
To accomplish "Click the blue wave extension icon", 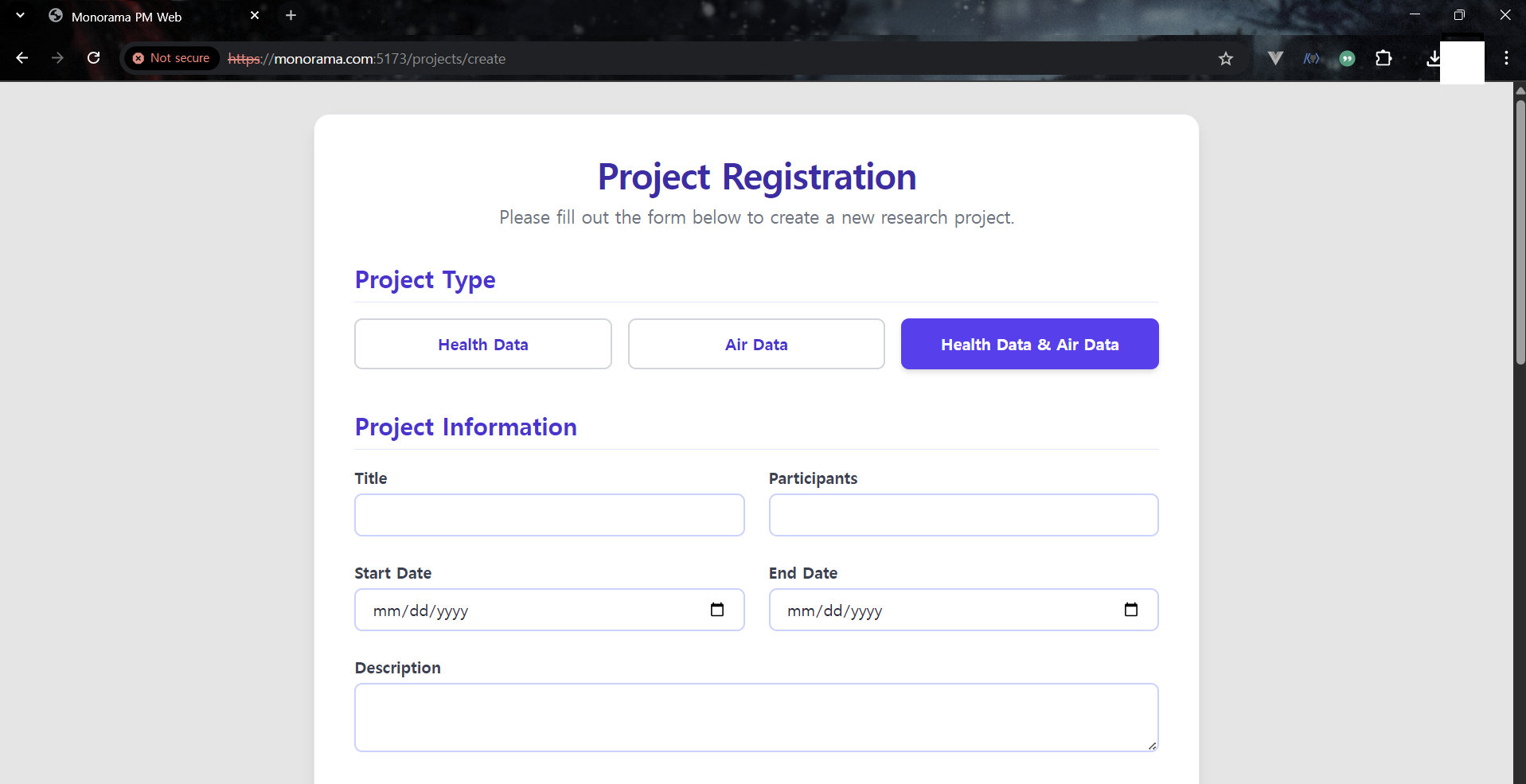I will click(x=1311, y=58).
